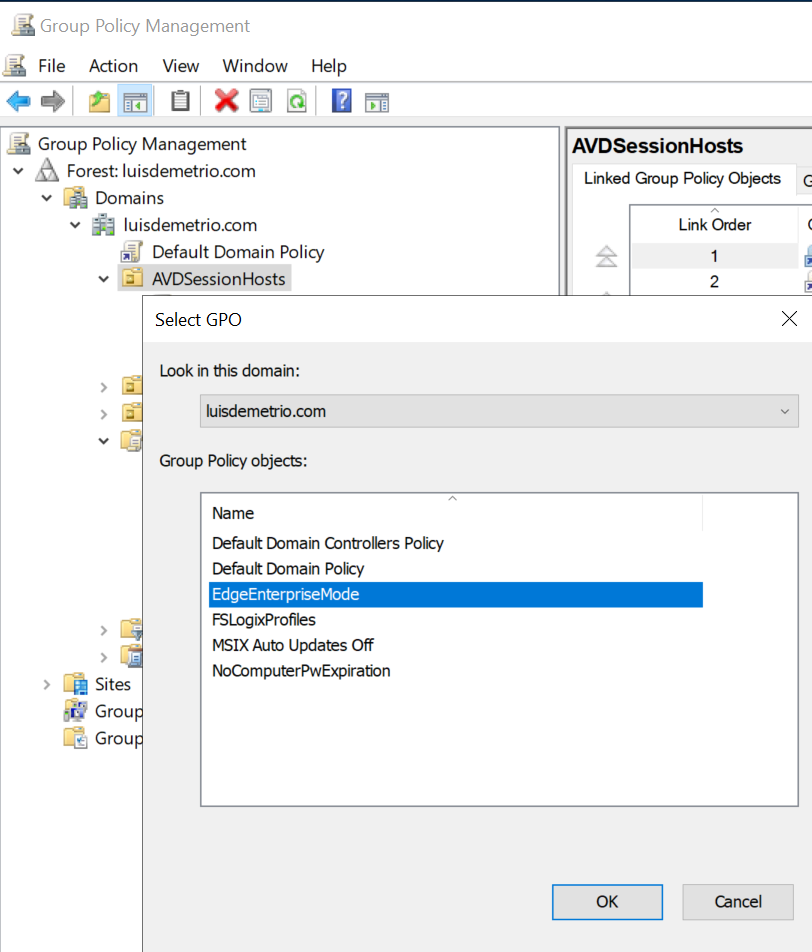The image size is (812, 952).
Task: Click the green Refresh toolbar icon
Action: coord(296,101)
